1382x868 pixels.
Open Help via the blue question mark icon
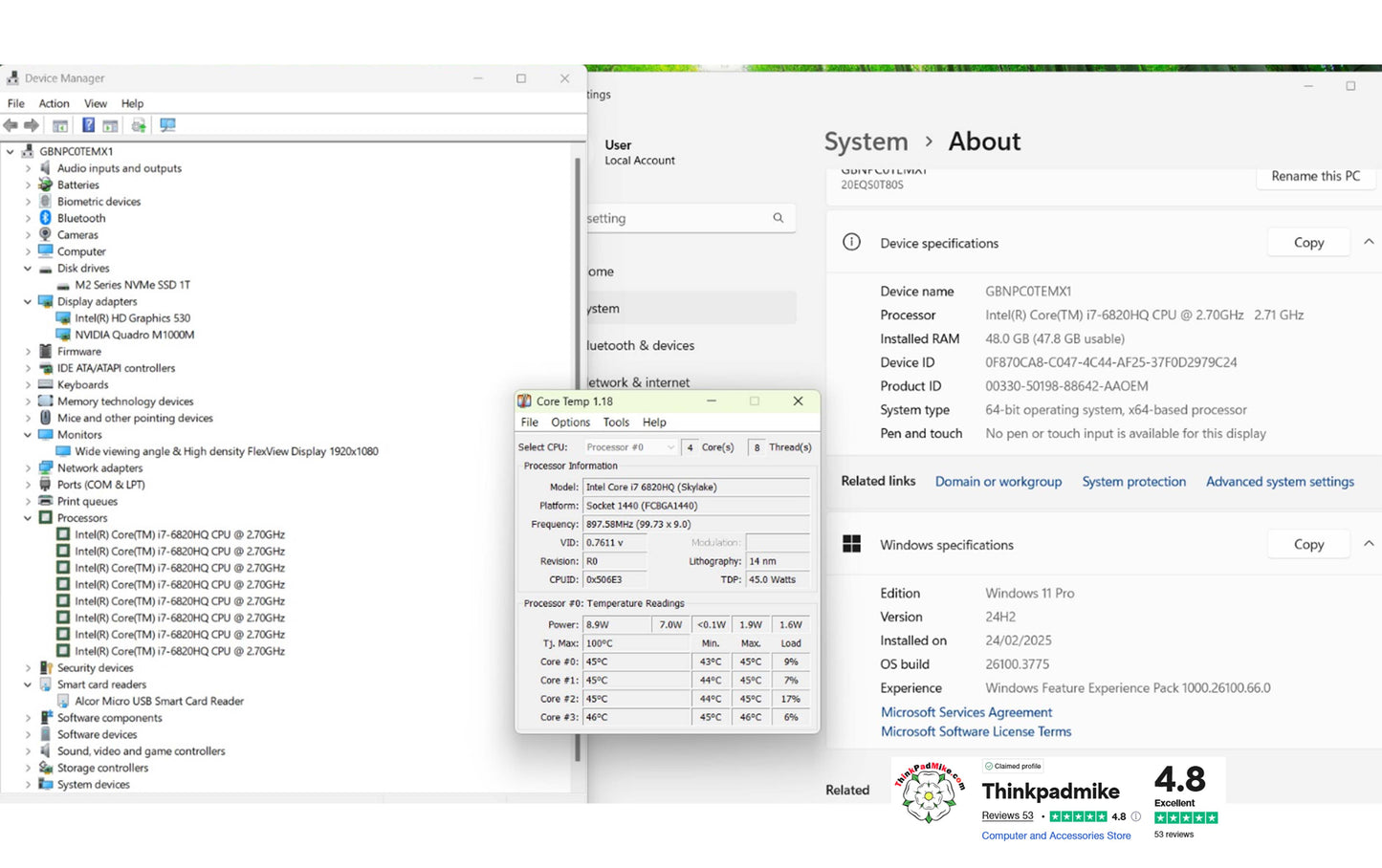tap(88, 125)
